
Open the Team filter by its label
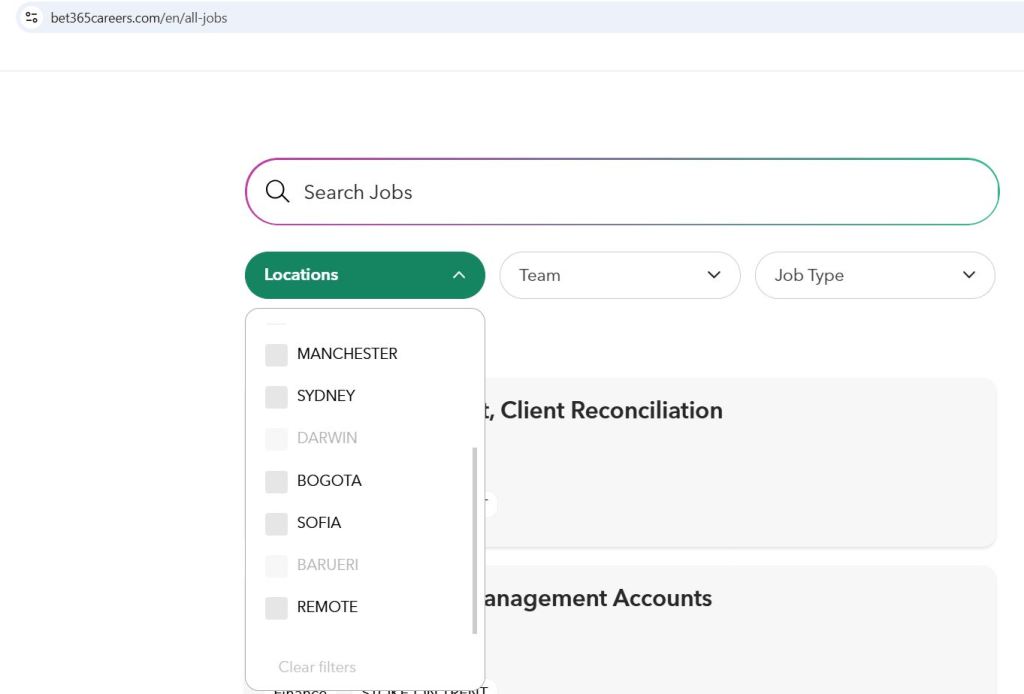(540, 275)
